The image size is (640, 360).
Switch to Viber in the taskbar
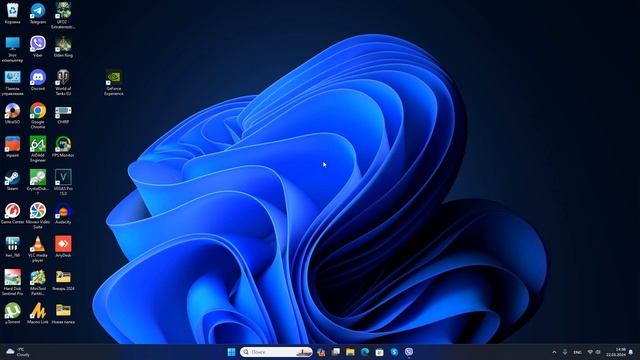(409, 352)
